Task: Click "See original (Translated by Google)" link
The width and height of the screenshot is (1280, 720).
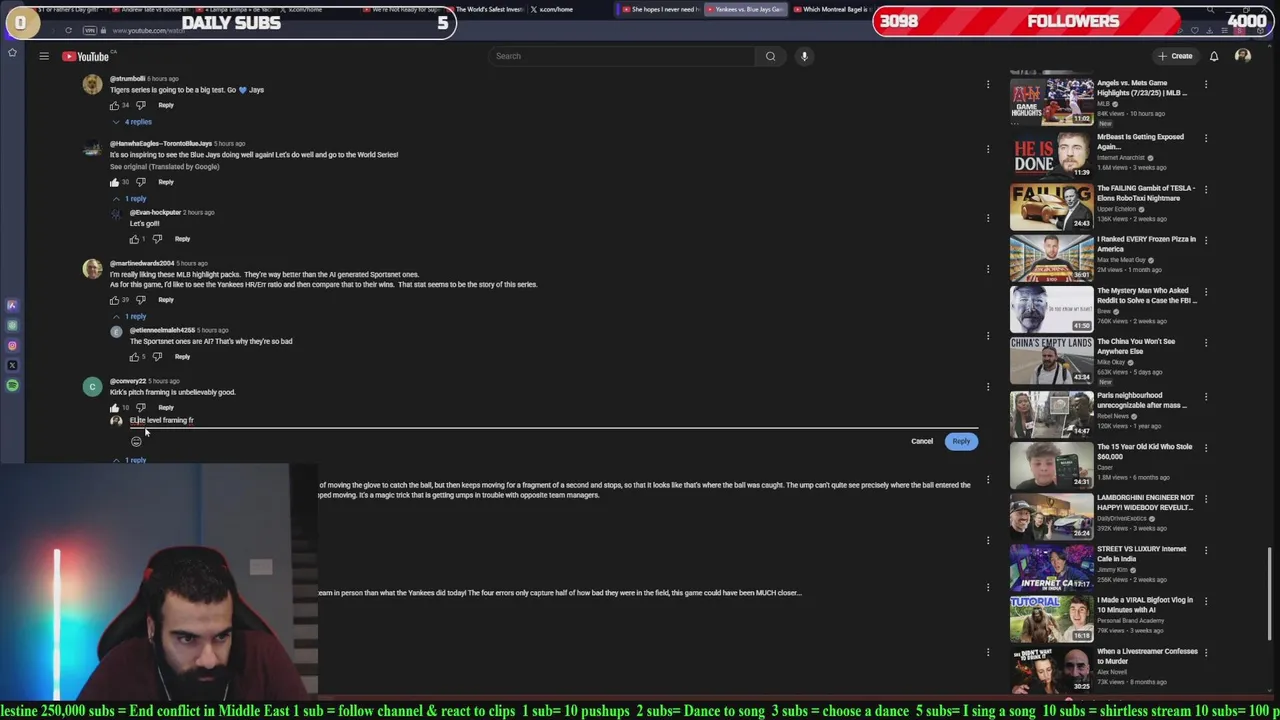Action: tap(165, 166)
